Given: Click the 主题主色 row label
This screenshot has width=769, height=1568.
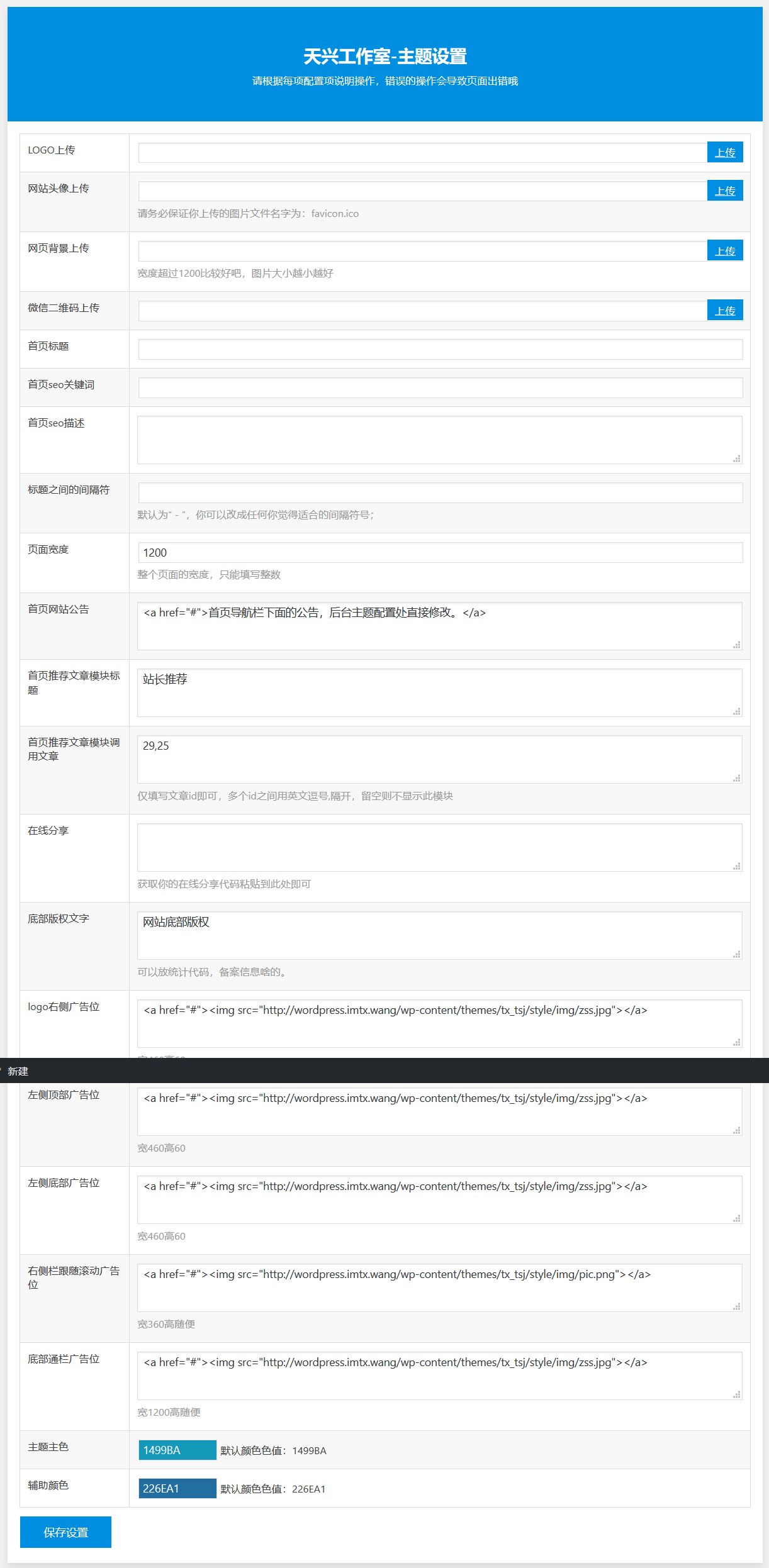Looking at the screenshot, I should click(x=48, y=1447).
